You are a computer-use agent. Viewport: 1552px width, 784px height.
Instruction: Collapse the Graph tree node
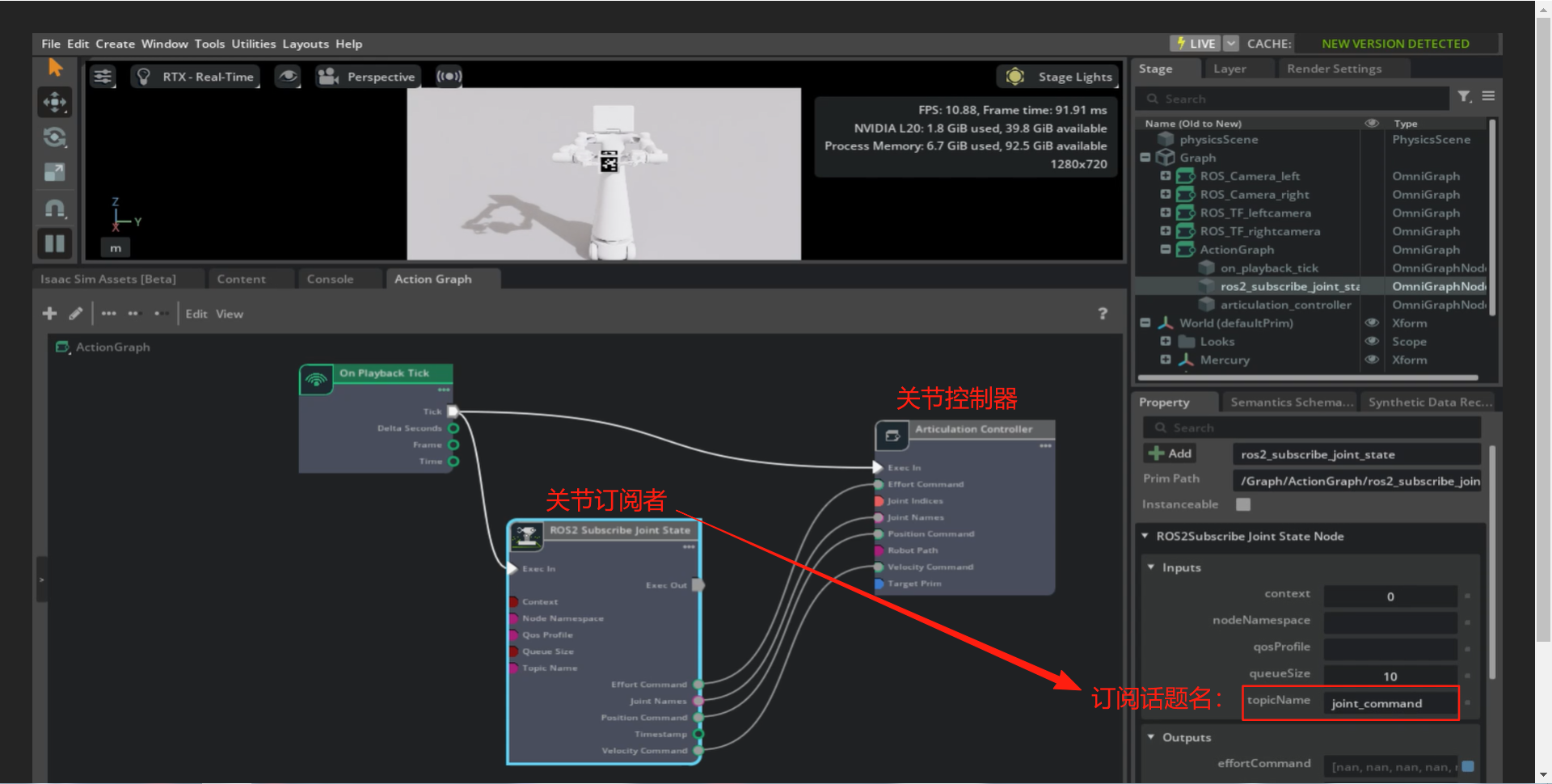tap(1145, 158)
